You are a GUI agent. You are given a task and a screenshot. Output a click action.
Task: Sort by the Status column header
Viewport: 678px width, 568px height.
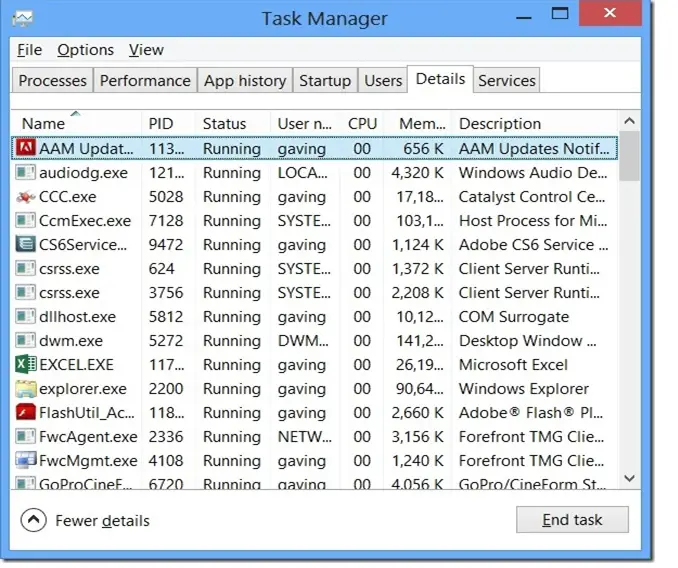[x=233, y=124]
